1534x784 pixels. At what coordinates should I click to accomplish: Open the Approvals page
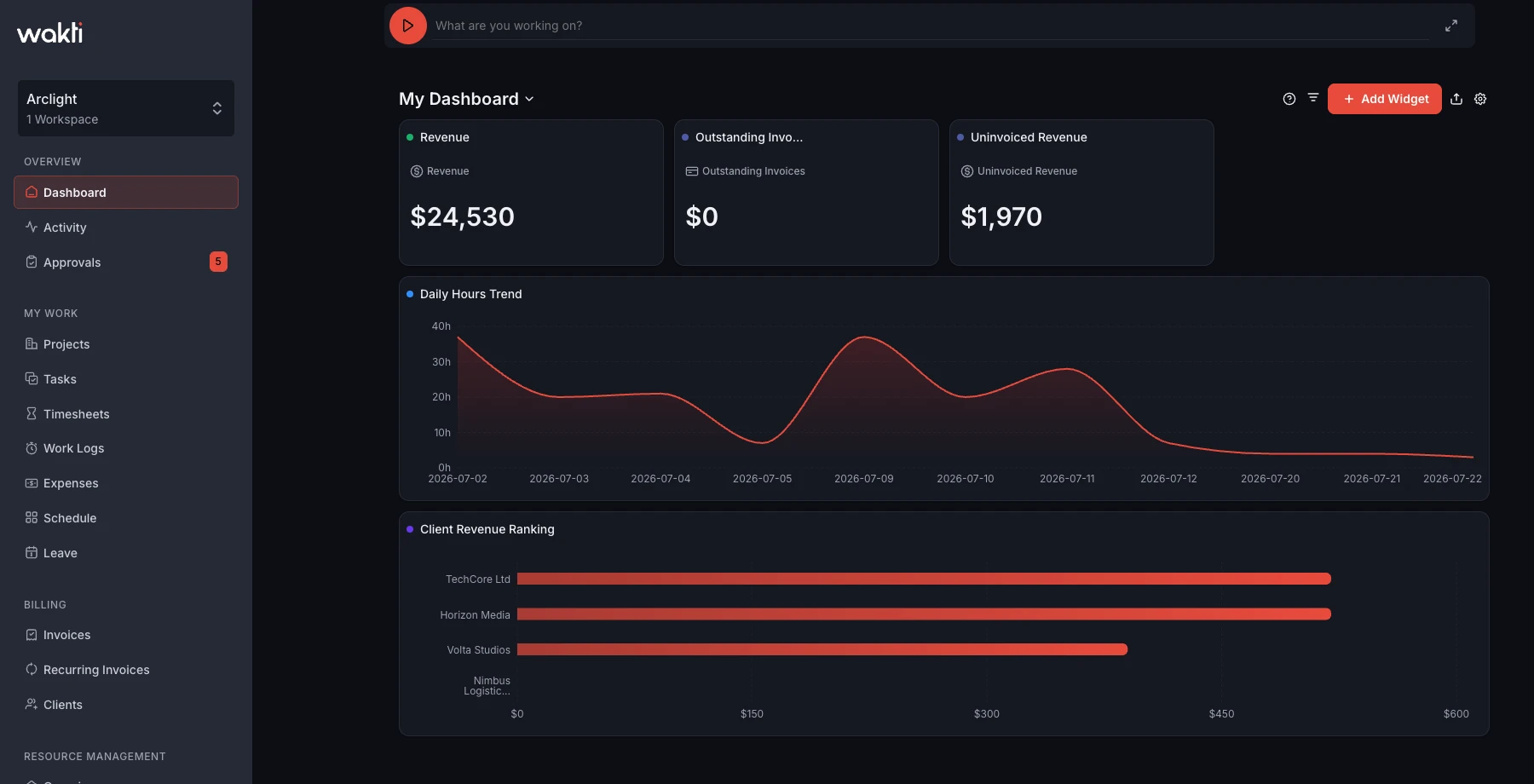126,262
